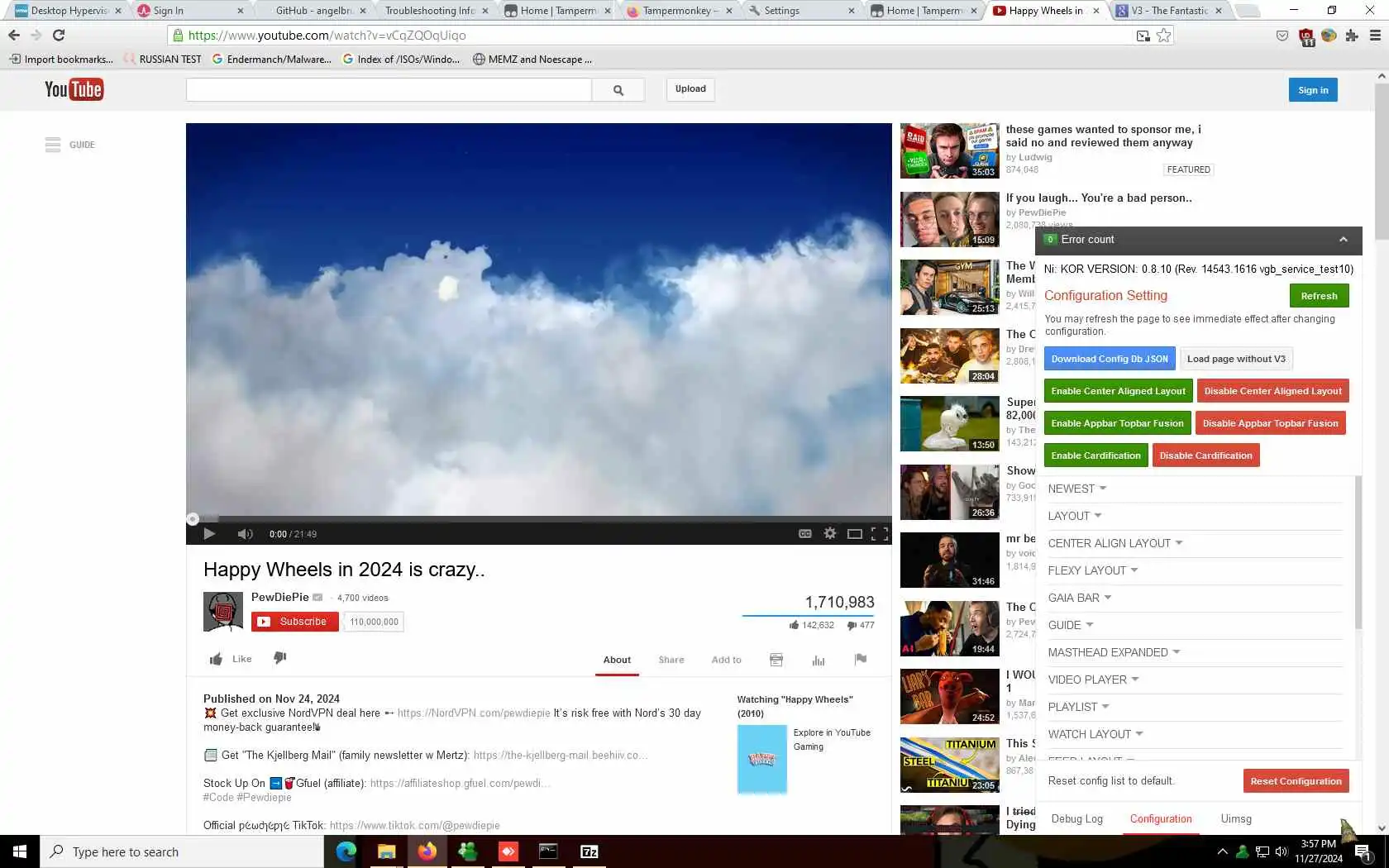Click the blue Sign in button
This screenshot has height=868, width=1389.
[1313, 90]
